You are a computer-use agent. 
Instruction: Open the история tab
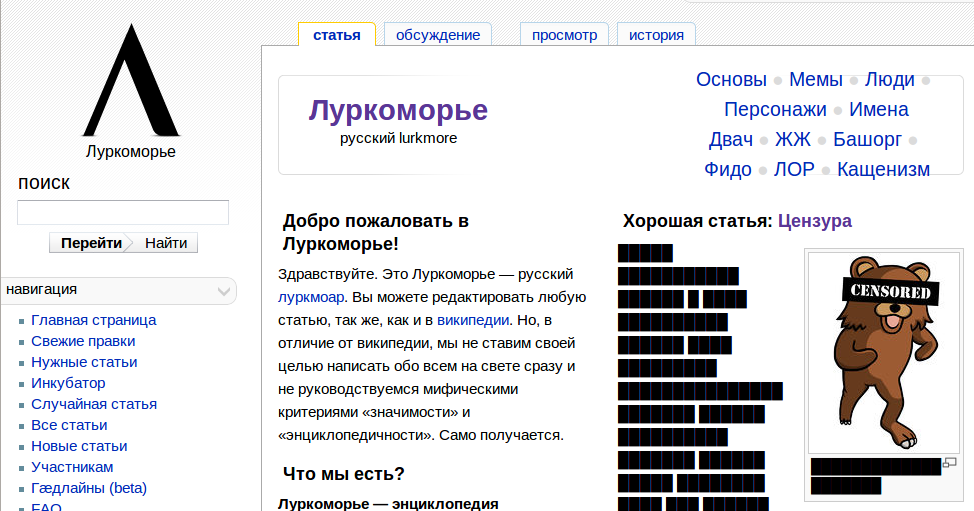[656, 35]
